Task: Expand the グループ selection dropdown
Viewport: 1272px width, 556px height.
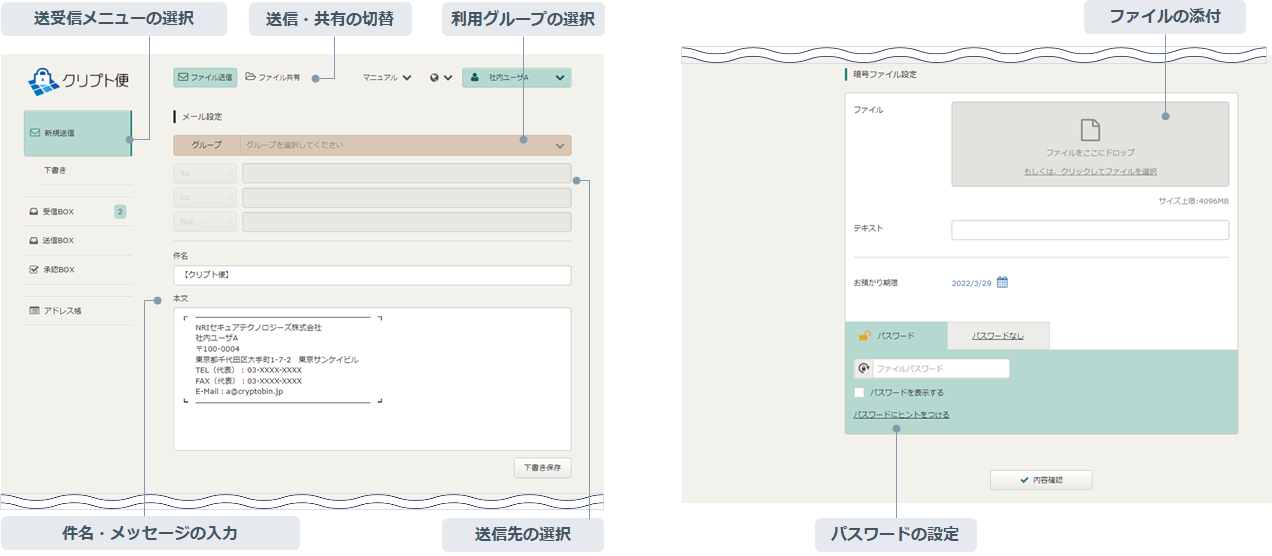Action: point(559,146)
